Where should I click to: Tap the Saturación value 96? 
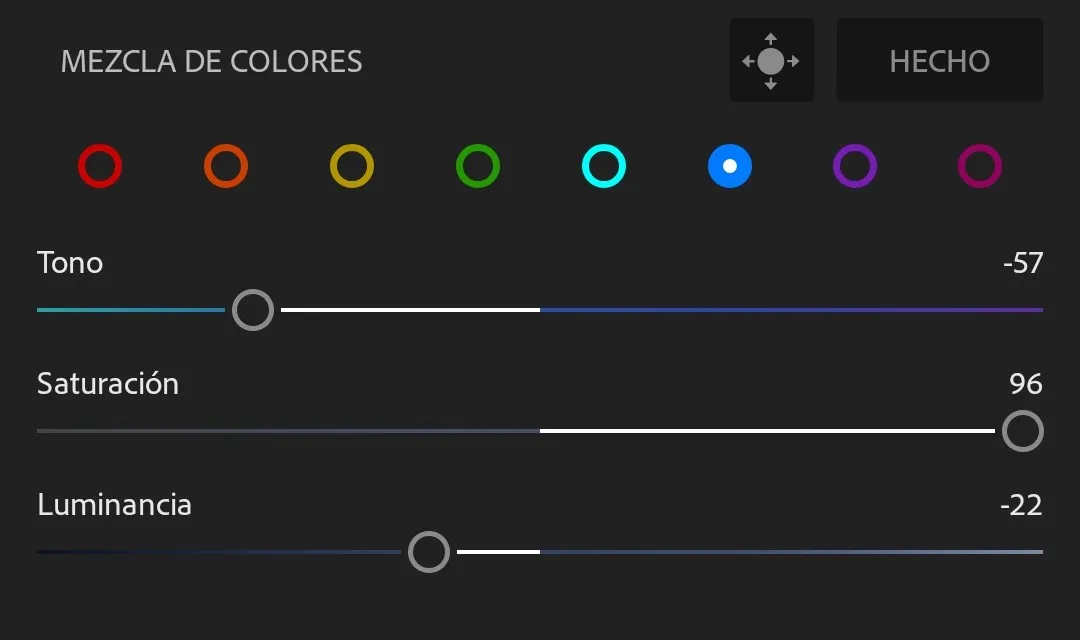coord(1025,384)
